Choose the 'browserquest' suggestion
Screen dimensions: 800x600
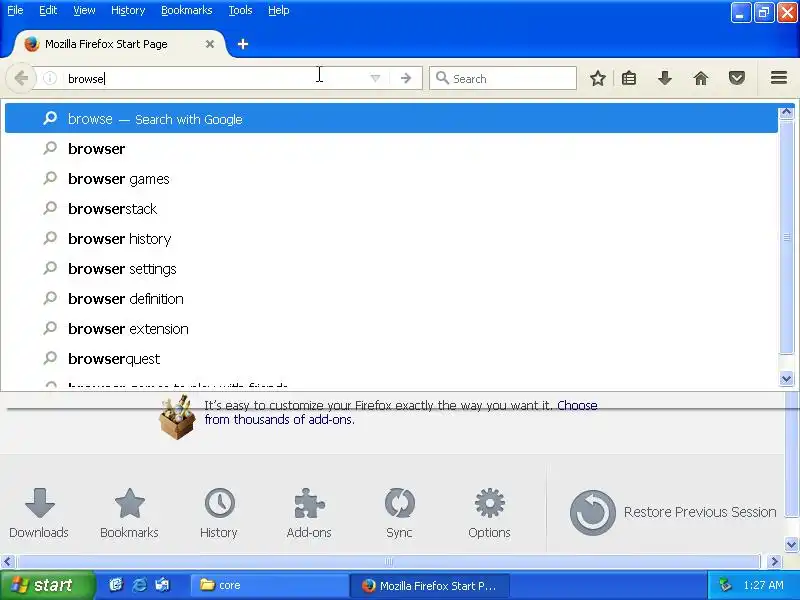pos(391,359)
